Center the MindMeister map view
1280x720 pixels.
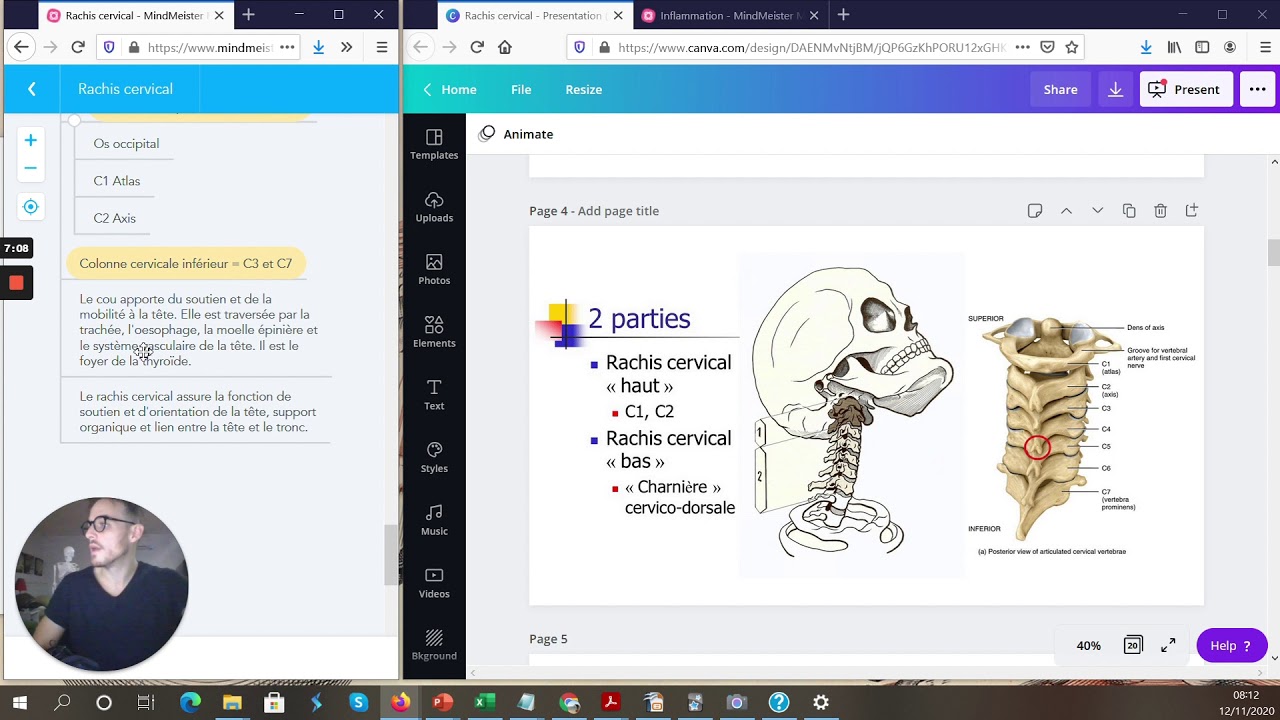point(31,207)
